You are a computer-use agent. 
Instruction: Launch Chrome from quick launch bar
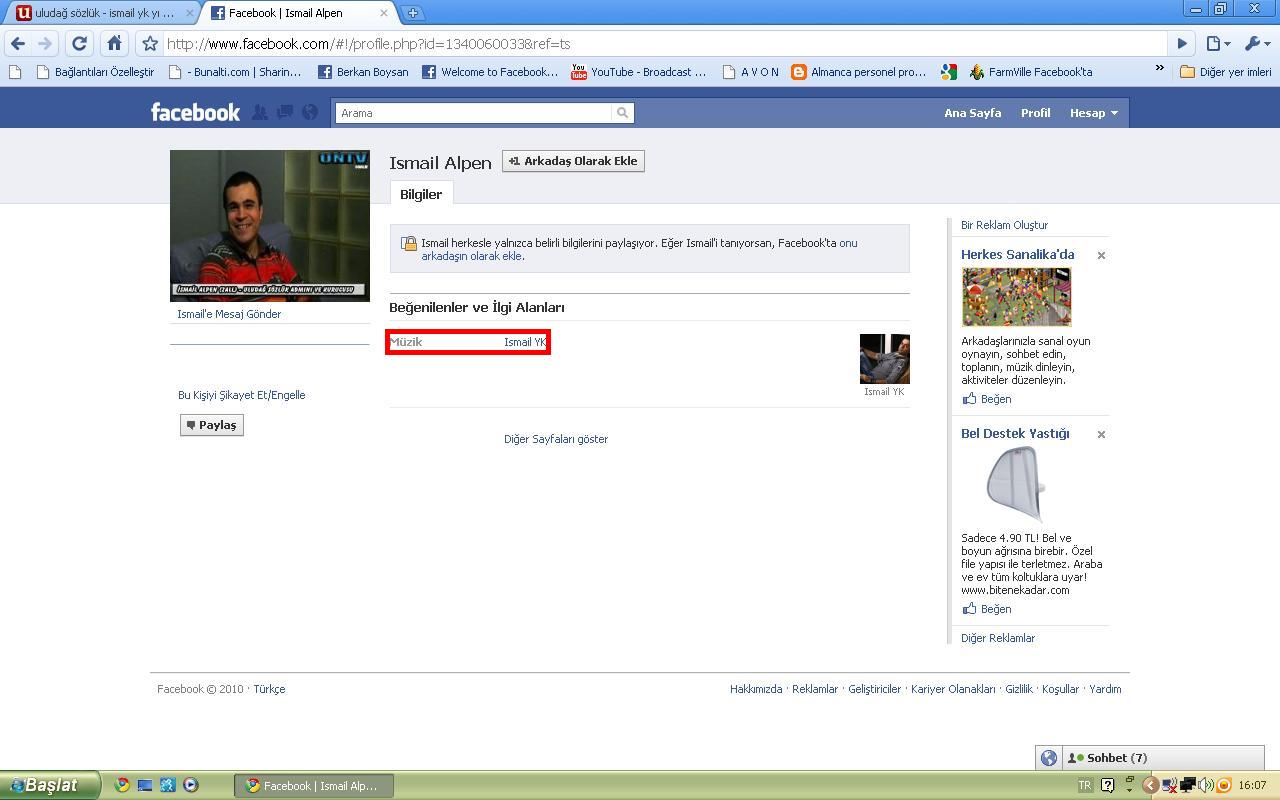122,785
